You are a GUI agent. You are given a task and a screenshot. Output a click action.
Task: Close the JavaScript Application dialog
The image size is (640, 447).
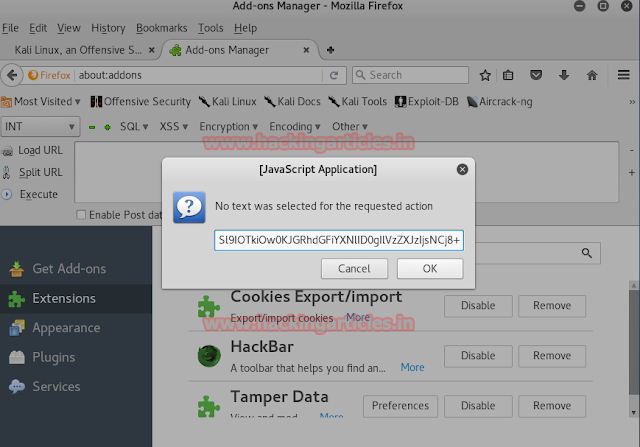click(462, 169)
